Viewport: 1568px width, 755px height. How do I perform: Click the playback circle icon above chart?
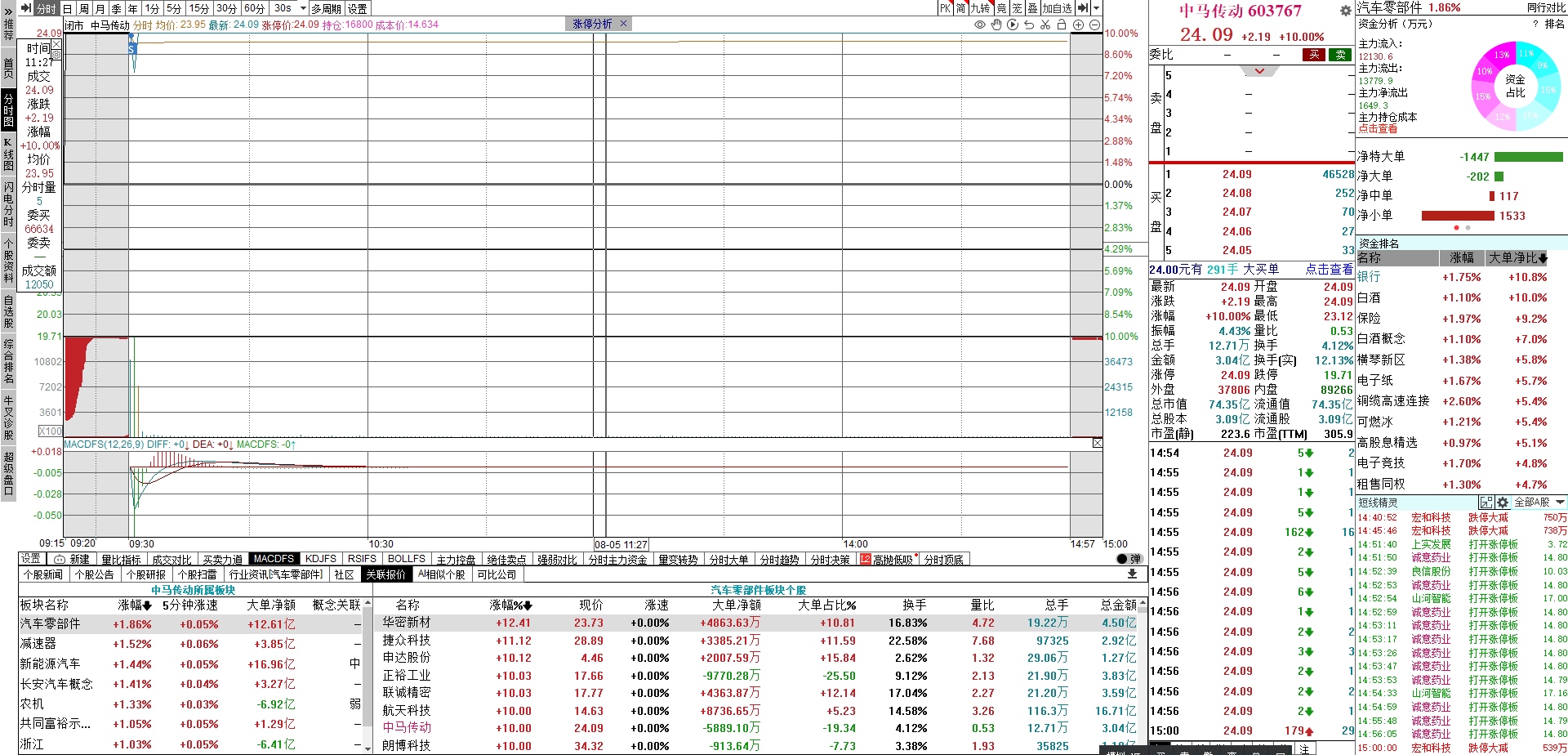pos(1013,25)
